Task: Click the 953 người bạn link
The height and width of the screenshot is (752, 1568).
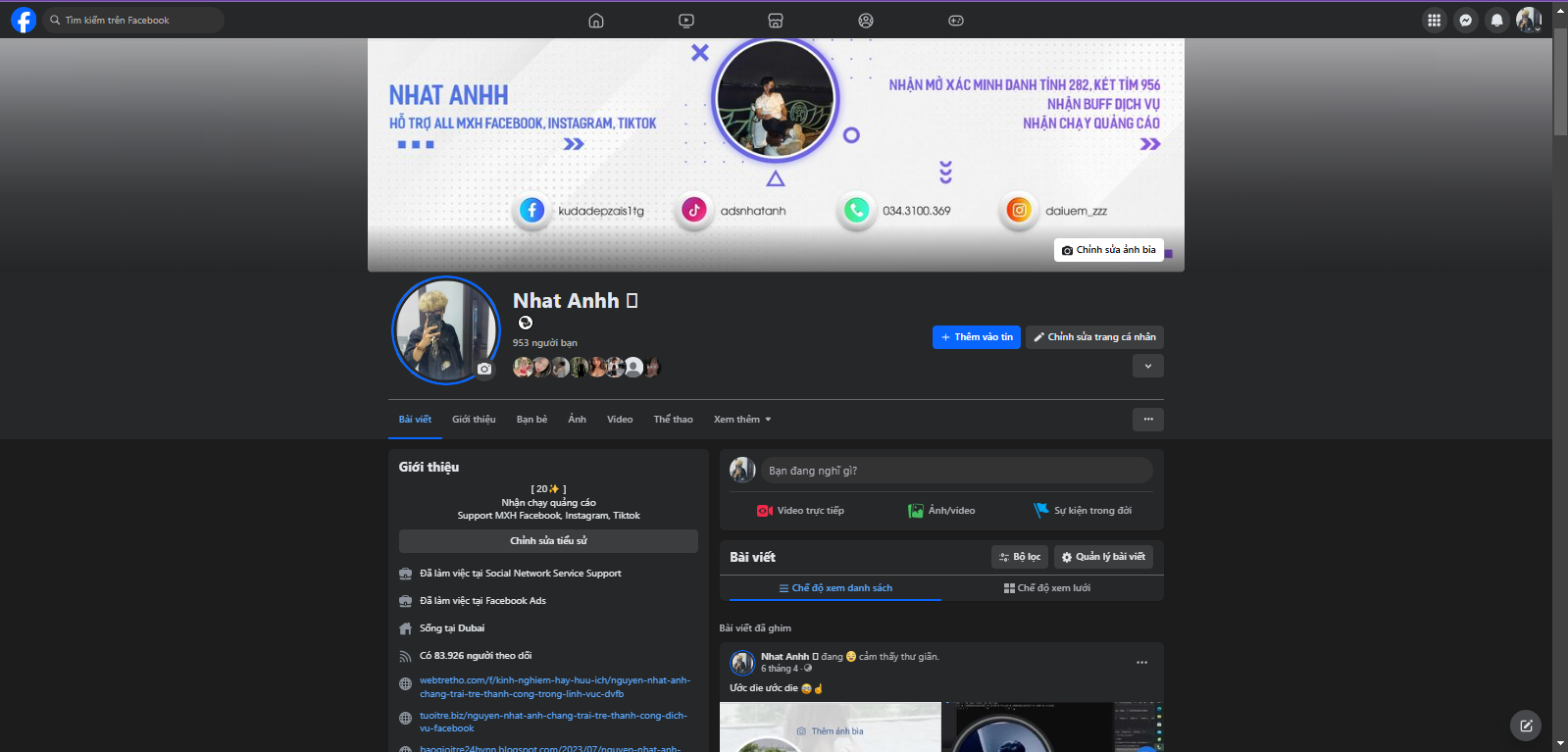Action: [545, 343]
